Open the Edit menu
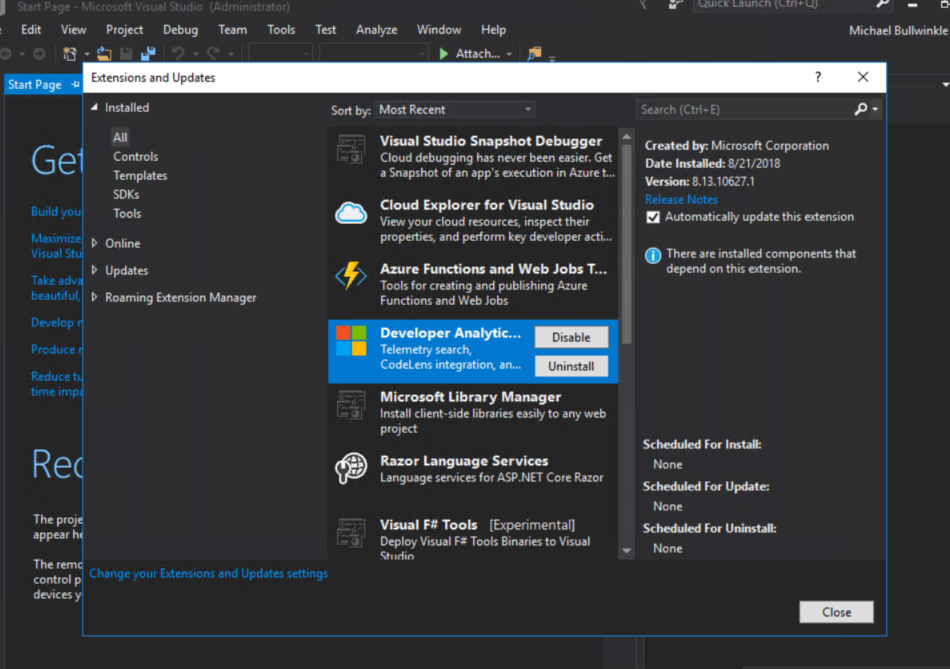This screenshot has width=950, height=669. (31, 30)
